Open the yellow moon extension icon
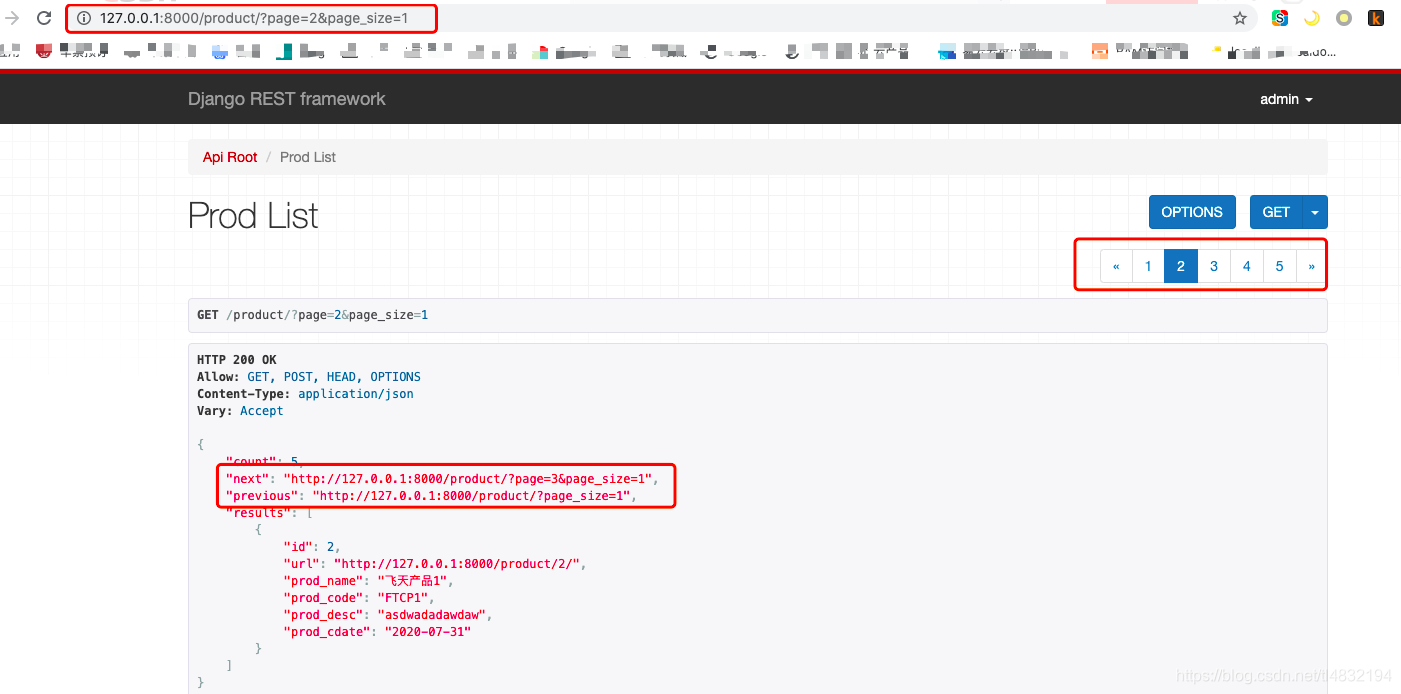Viewport: 1401px width, 694px height. tap(1312, 18)
